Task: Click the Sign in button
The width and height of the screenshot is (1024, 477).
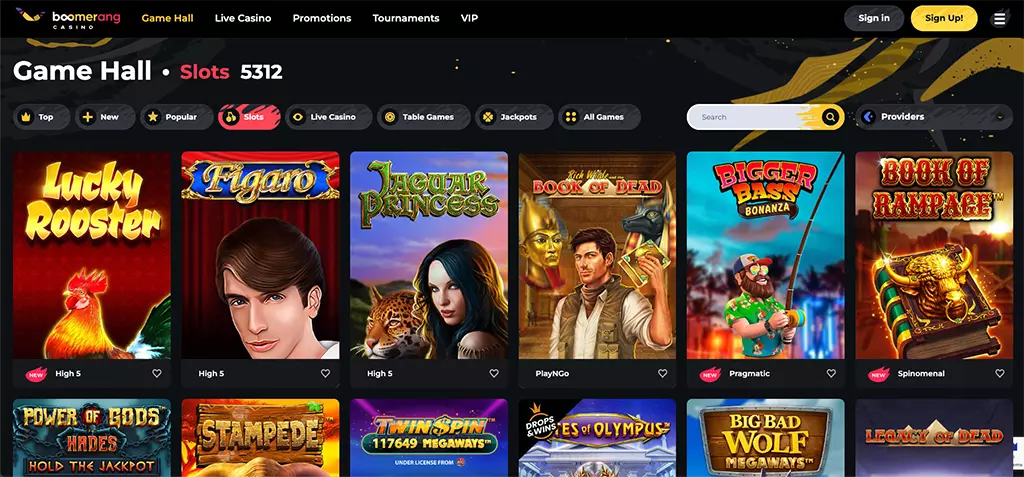Action: click(x=874, y=18)
